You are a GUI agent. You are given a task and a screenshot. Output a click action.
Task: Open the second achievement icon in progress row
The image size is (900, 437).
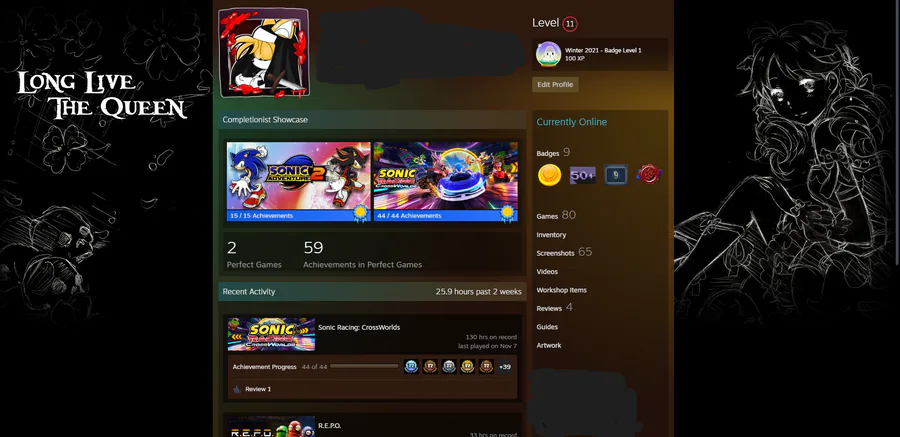(430, 366)
